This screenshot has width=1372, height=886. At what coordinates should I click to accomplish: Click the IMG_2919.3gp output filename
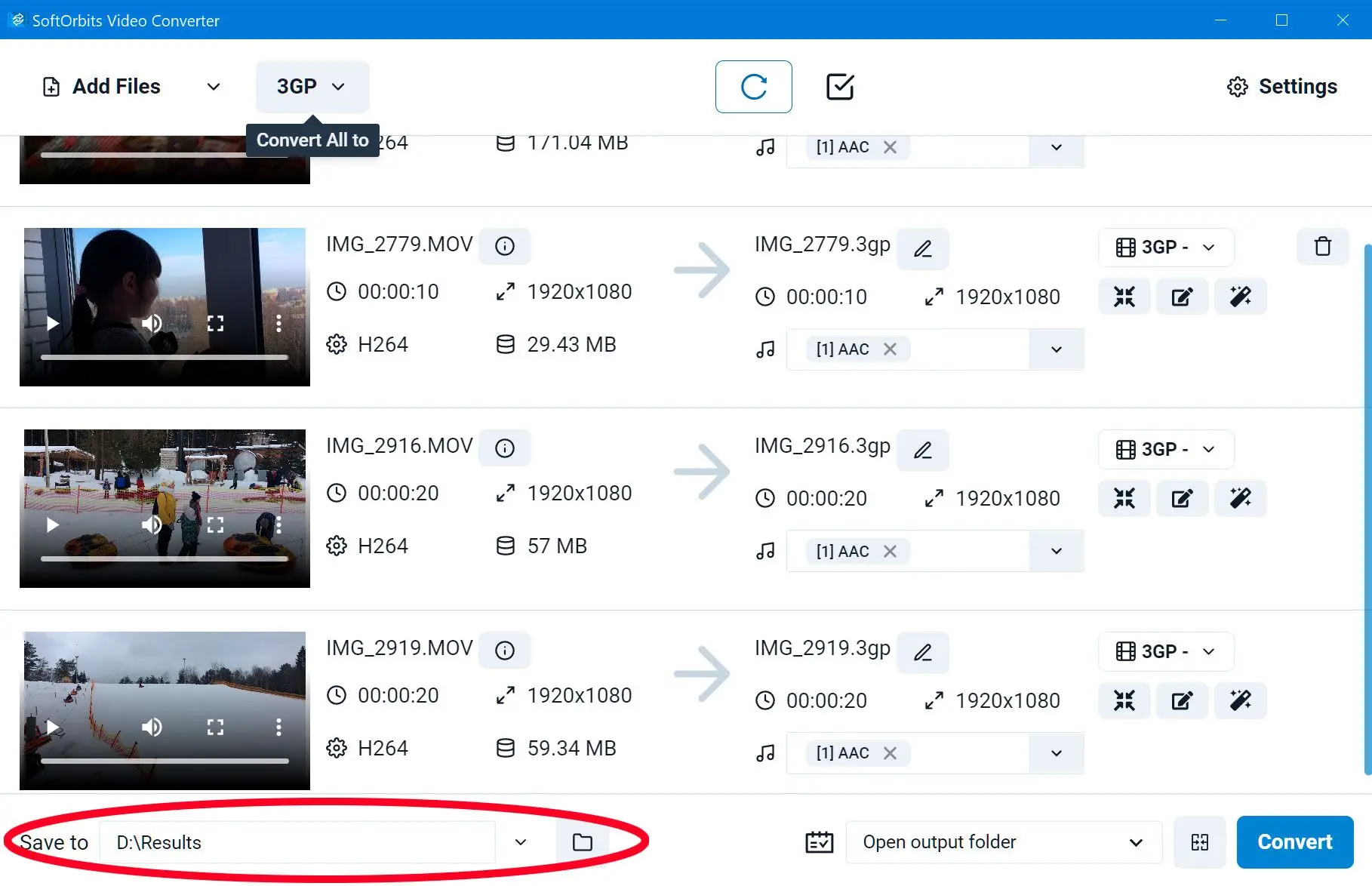click(823, 648)
